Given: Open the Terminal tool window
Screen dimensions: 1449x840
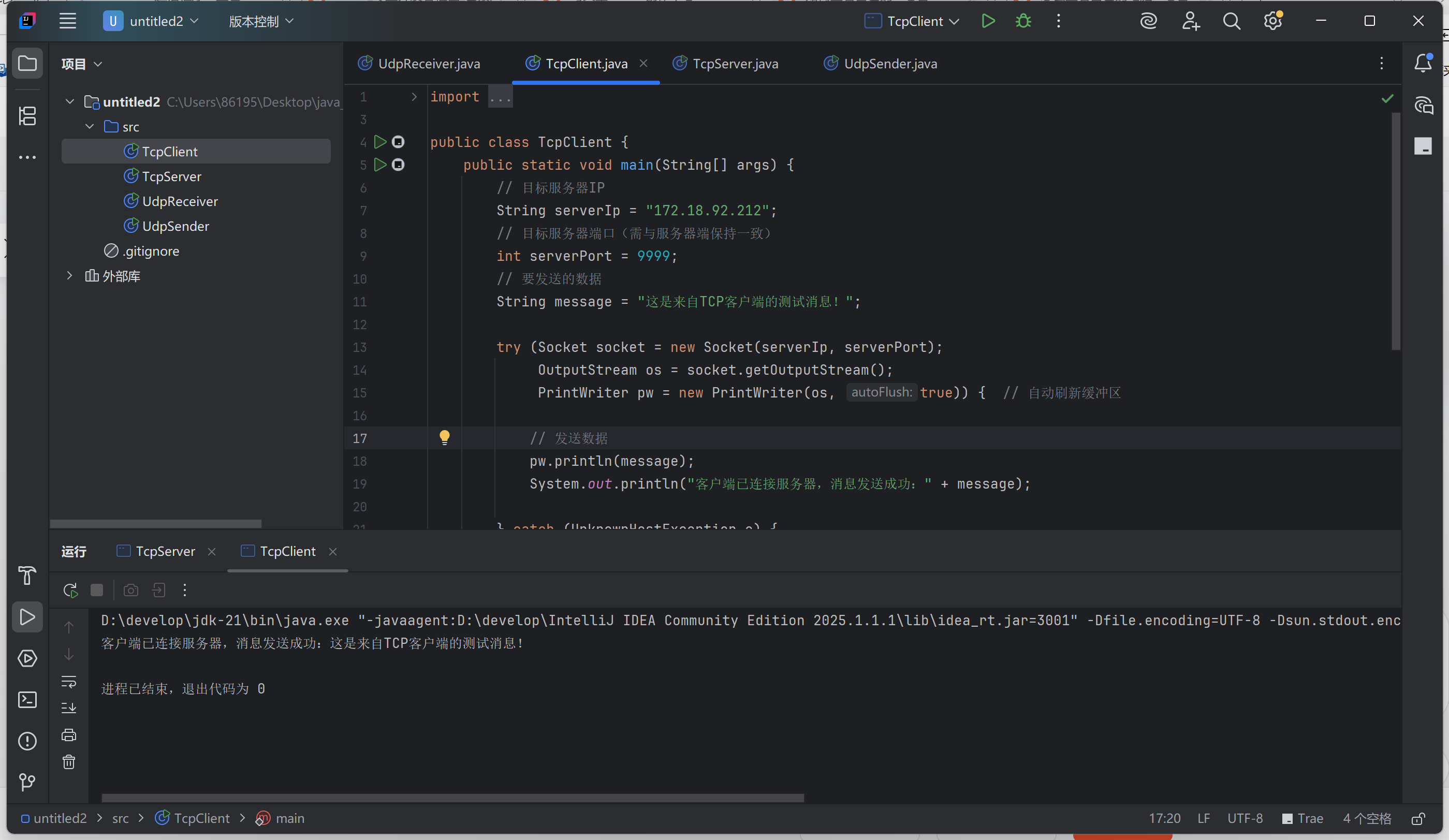Looking at the screenshot, I should tap(27, 700).
